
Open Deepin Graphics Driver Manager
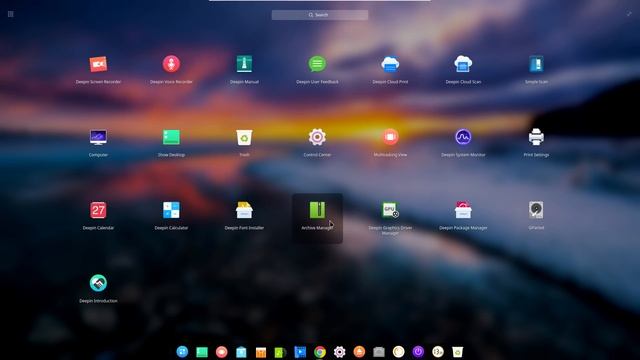(390, 210)
